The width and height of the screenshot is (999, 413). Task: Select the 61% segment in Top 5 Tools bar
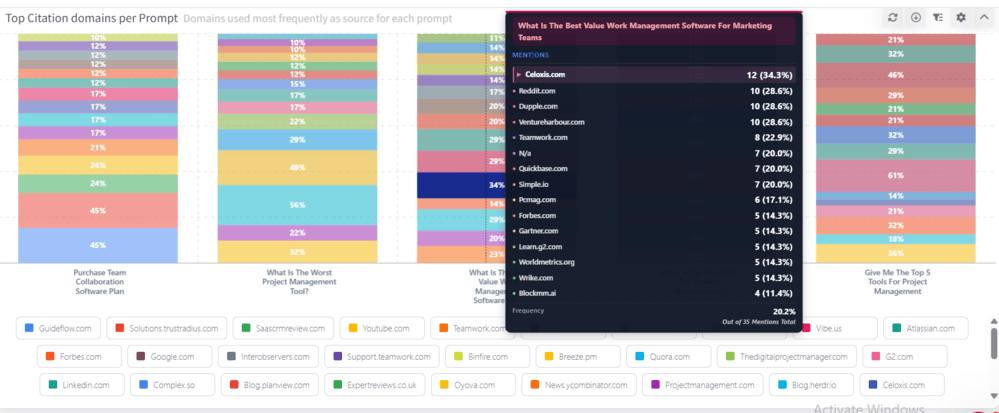(x=896, y=175)
